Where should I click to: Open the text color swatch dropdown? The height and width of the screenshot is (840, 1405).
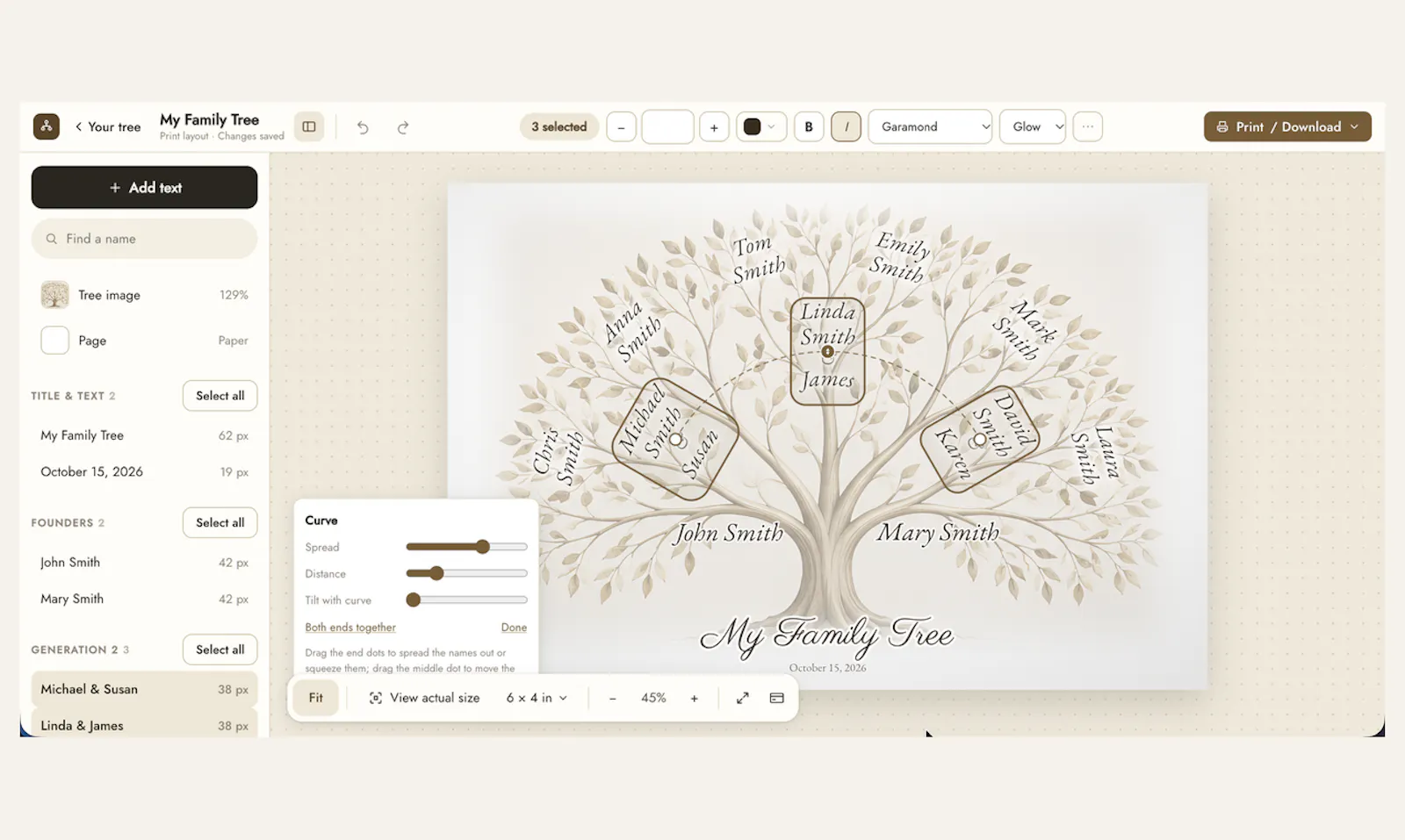pos(760,126)
